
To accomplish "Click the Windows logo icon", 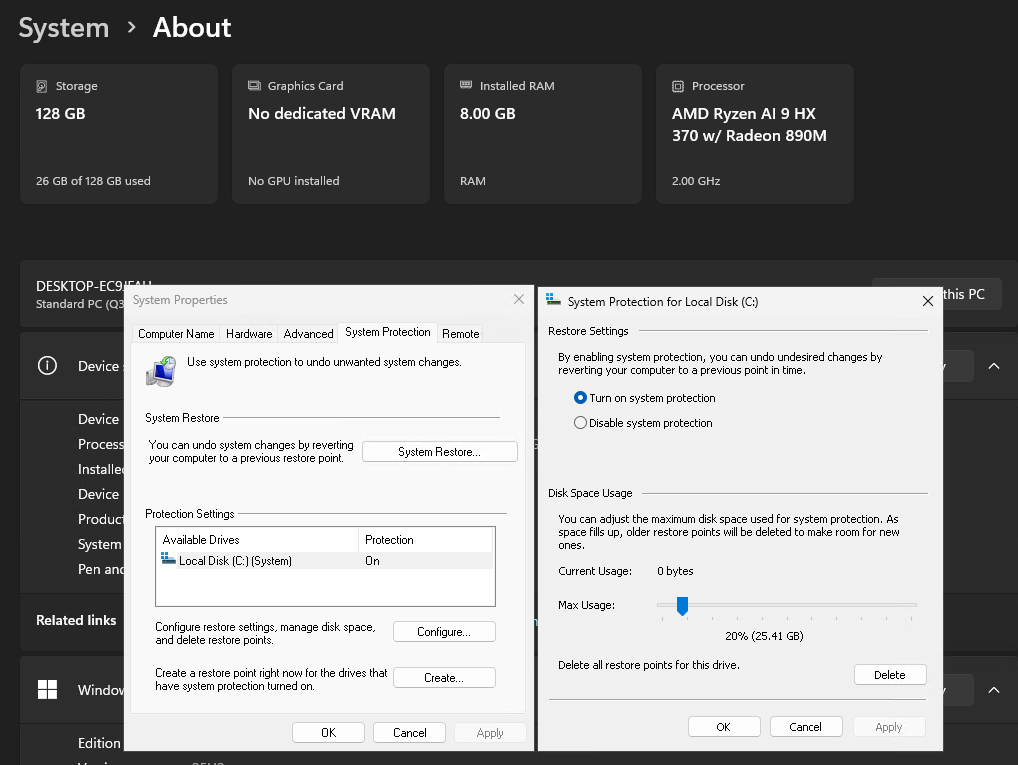I will tap(47, 690).
